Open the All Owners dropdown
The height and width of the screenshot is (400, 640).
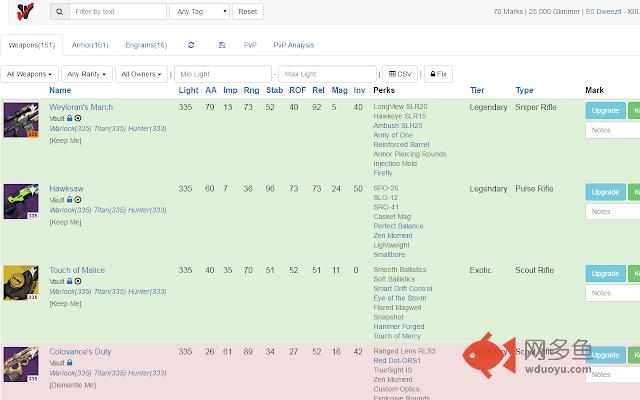coord(141,74)
